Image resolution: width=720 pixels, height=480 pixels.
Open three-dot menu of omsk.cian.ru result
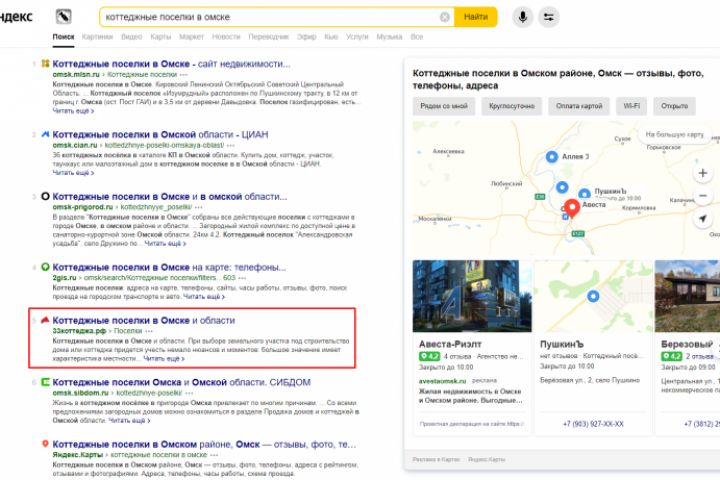pyautogui.click(x=231, y=145)
